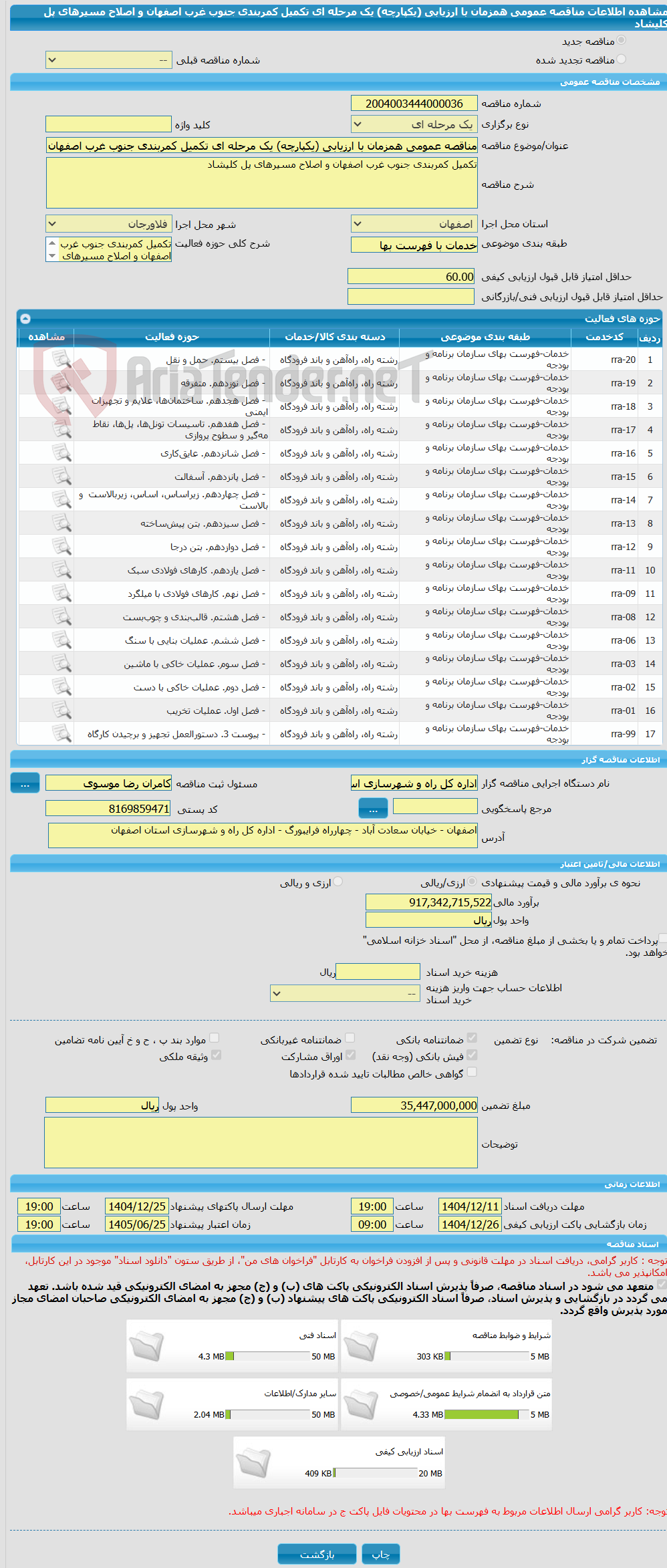Toggle گواهی خالص مطالبات تایید شده checkbox
667x1568 pixels.
click(472, 1072)
